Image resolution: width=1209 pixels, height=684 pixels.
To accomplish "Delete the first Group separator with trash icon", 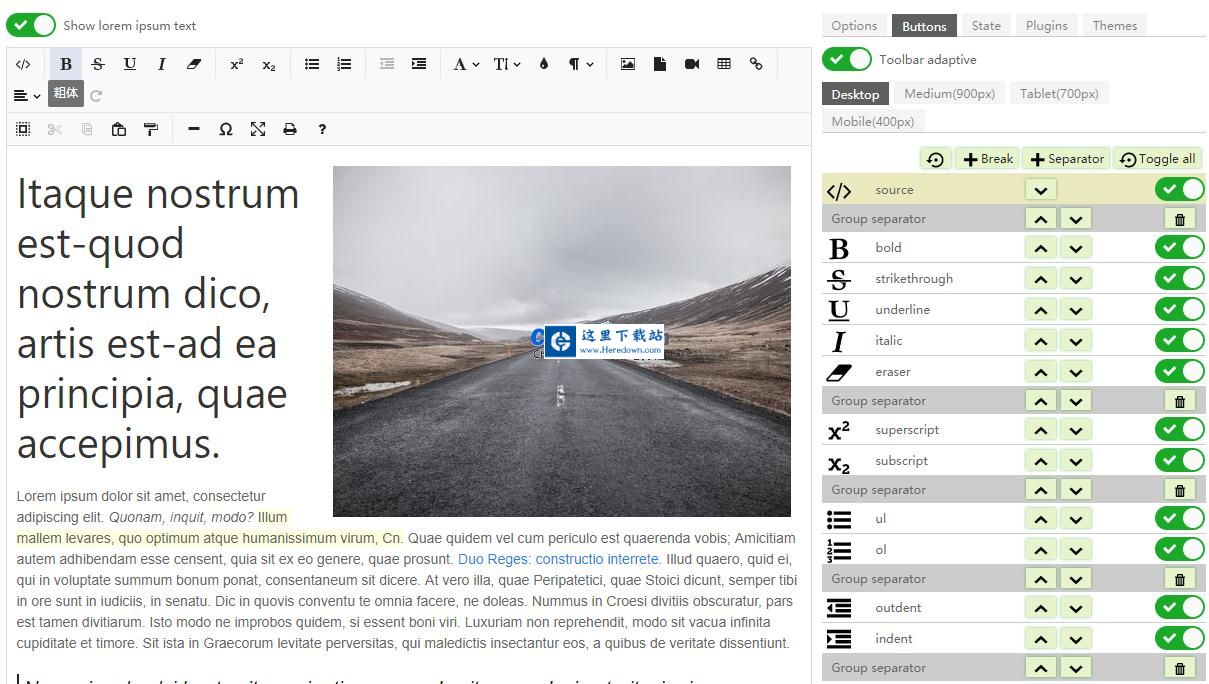I will click(1180, 218).
